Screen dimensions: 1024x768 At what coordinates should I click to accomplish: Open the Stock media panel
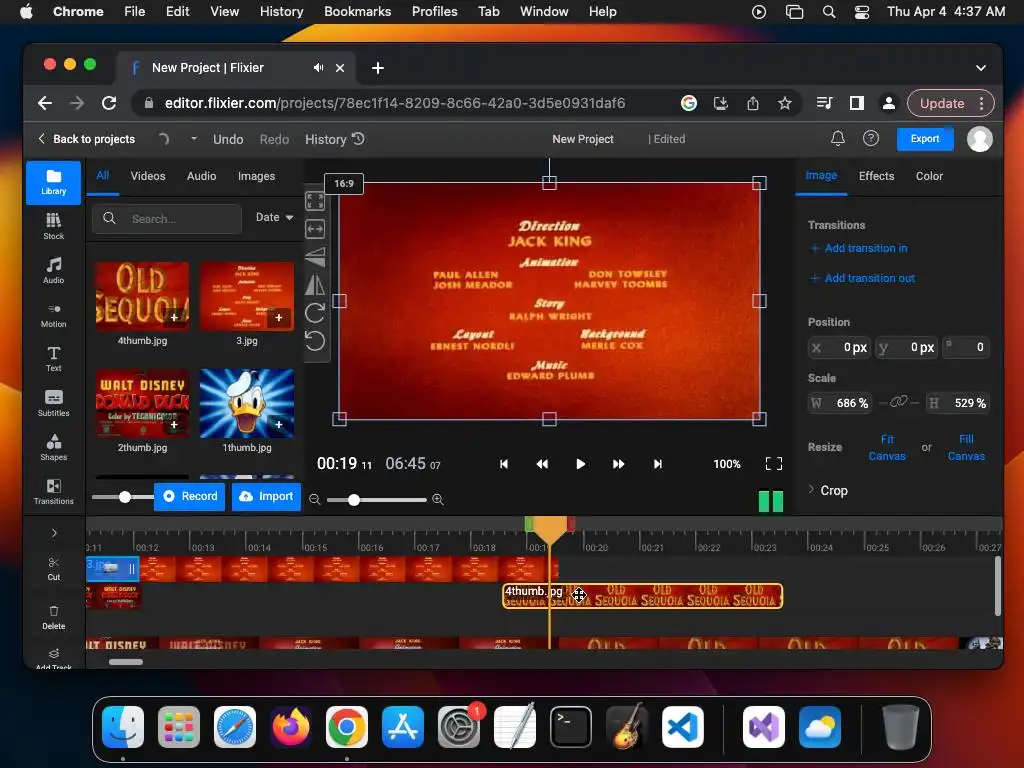(x=54, y=226)
